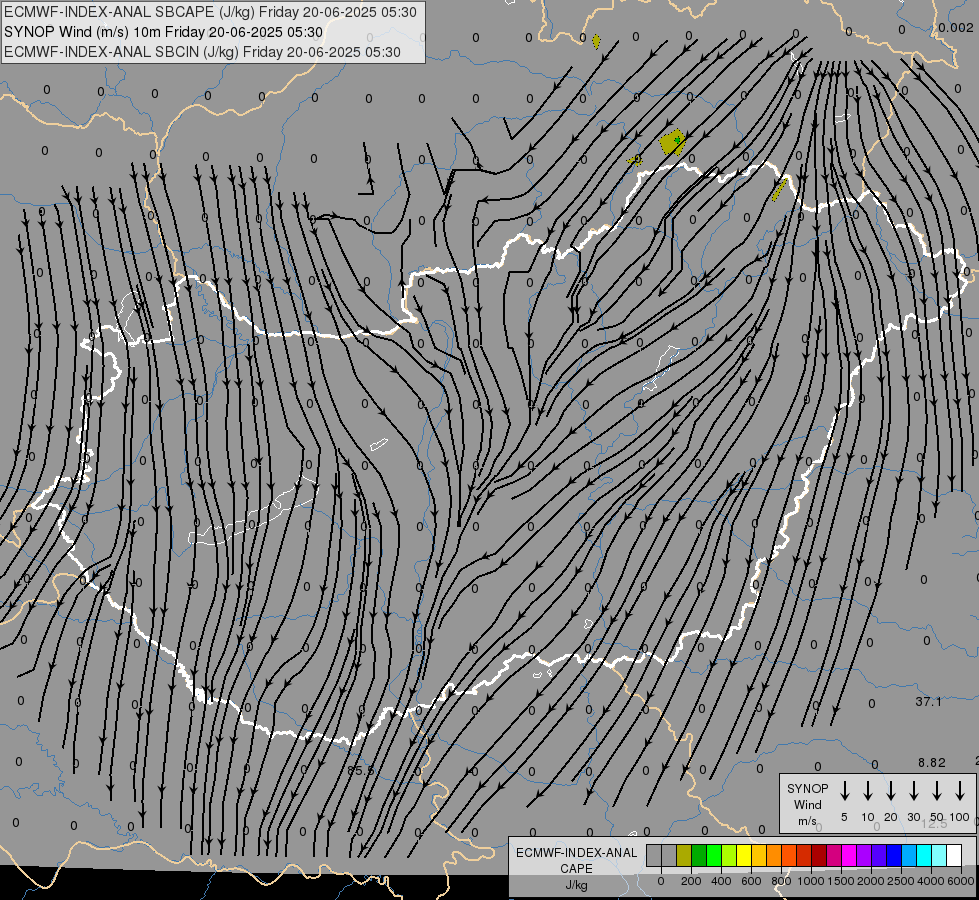Screen dimensions: 979x900
Task: Click the 800 tick label in CAPE legend
Action: [x=781, y=881]
